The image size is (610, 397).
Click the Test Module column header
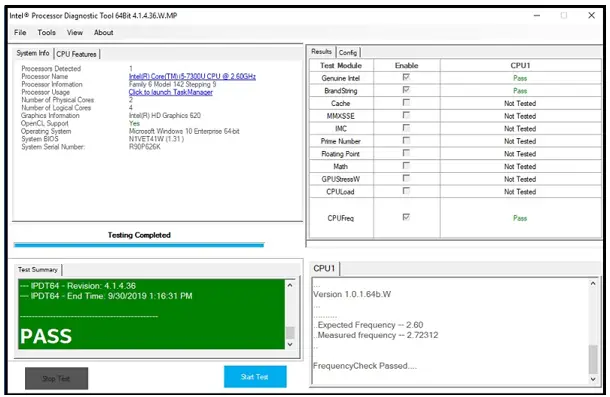pyautogui.click(x=341, y=65)
